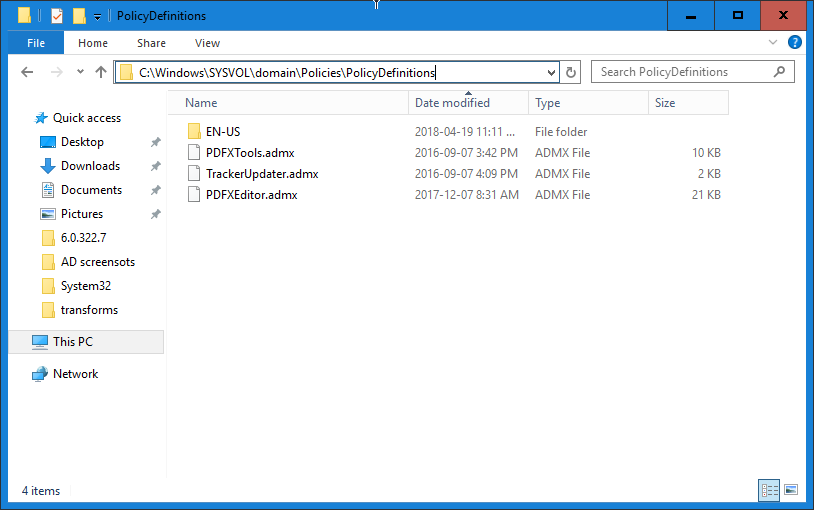Sort by the Date modified column
The width and height of the screenshot is (814, 510).
tap(468, 103)
